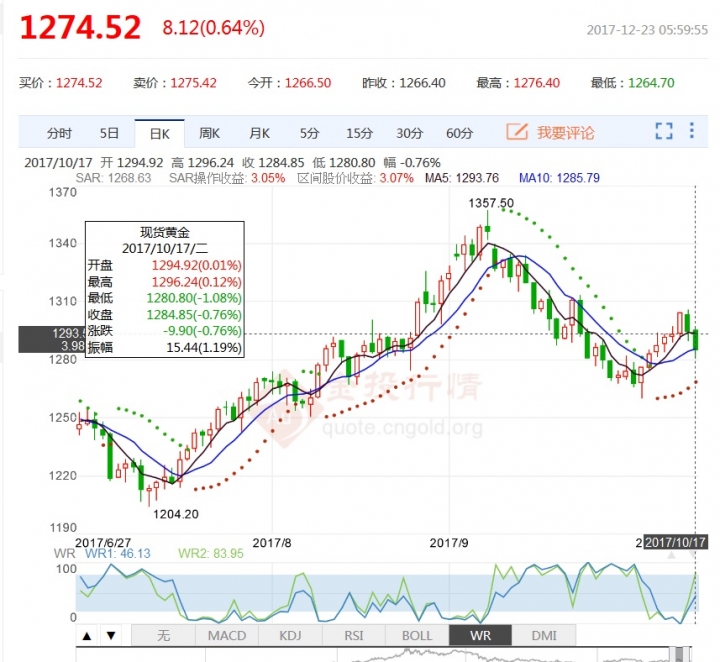Open the three-dot more options menu
The width and height of the screenshot is (720, 662).
(x=692, y=132)
